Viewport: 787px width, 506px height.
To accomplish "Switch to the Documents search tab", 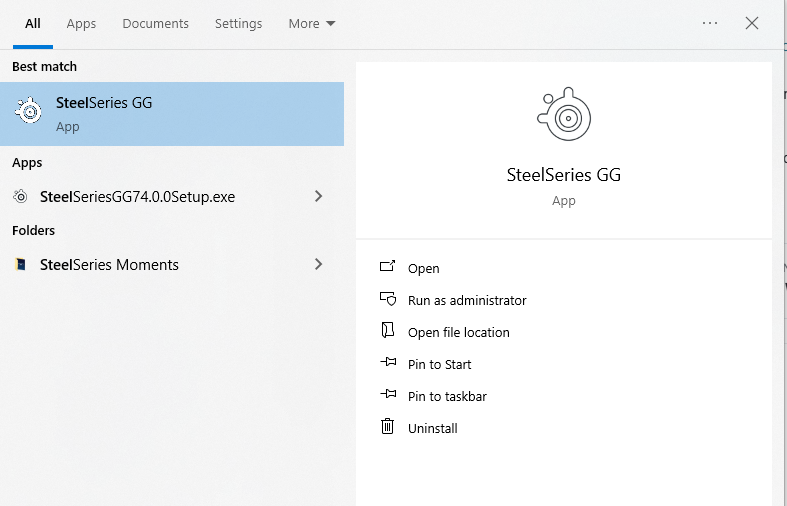I will (155, 23).
